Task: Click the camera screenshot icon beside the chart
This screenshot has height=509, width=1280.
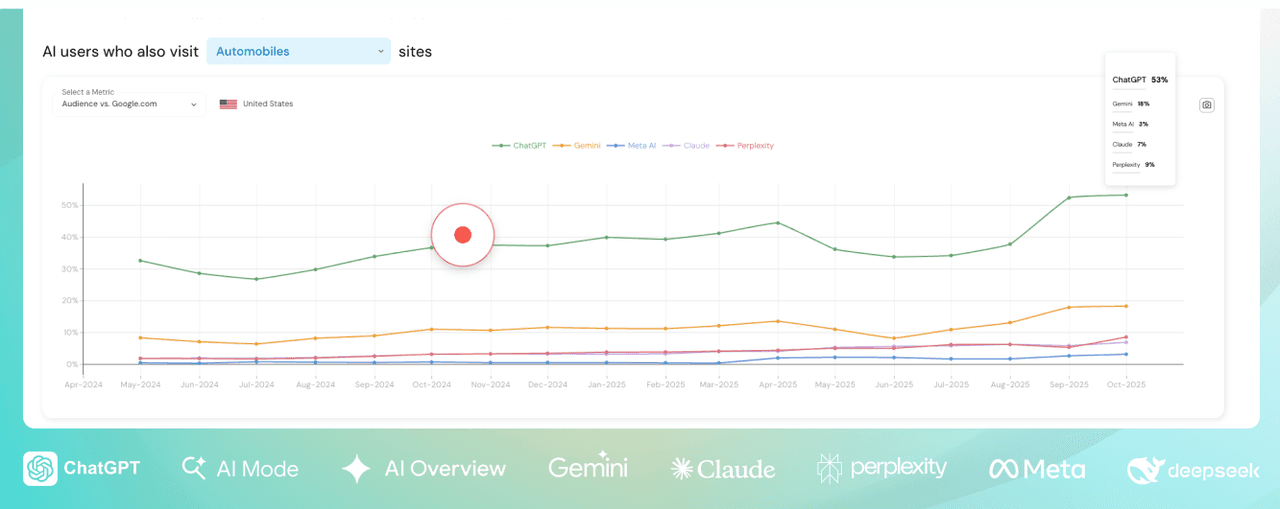Action: click(1207, 105)
